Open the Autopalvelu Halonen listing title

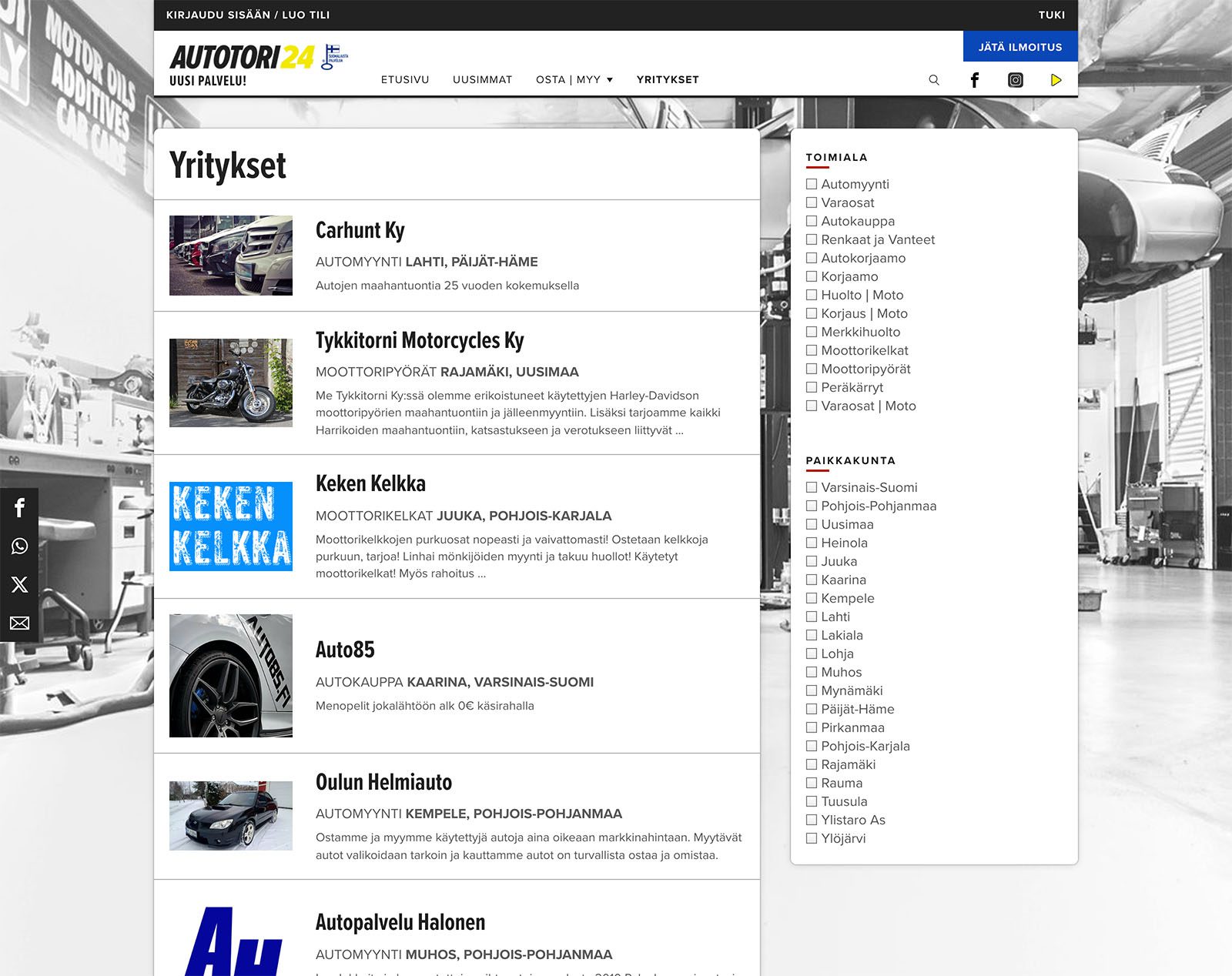click(x=400, y=922)
